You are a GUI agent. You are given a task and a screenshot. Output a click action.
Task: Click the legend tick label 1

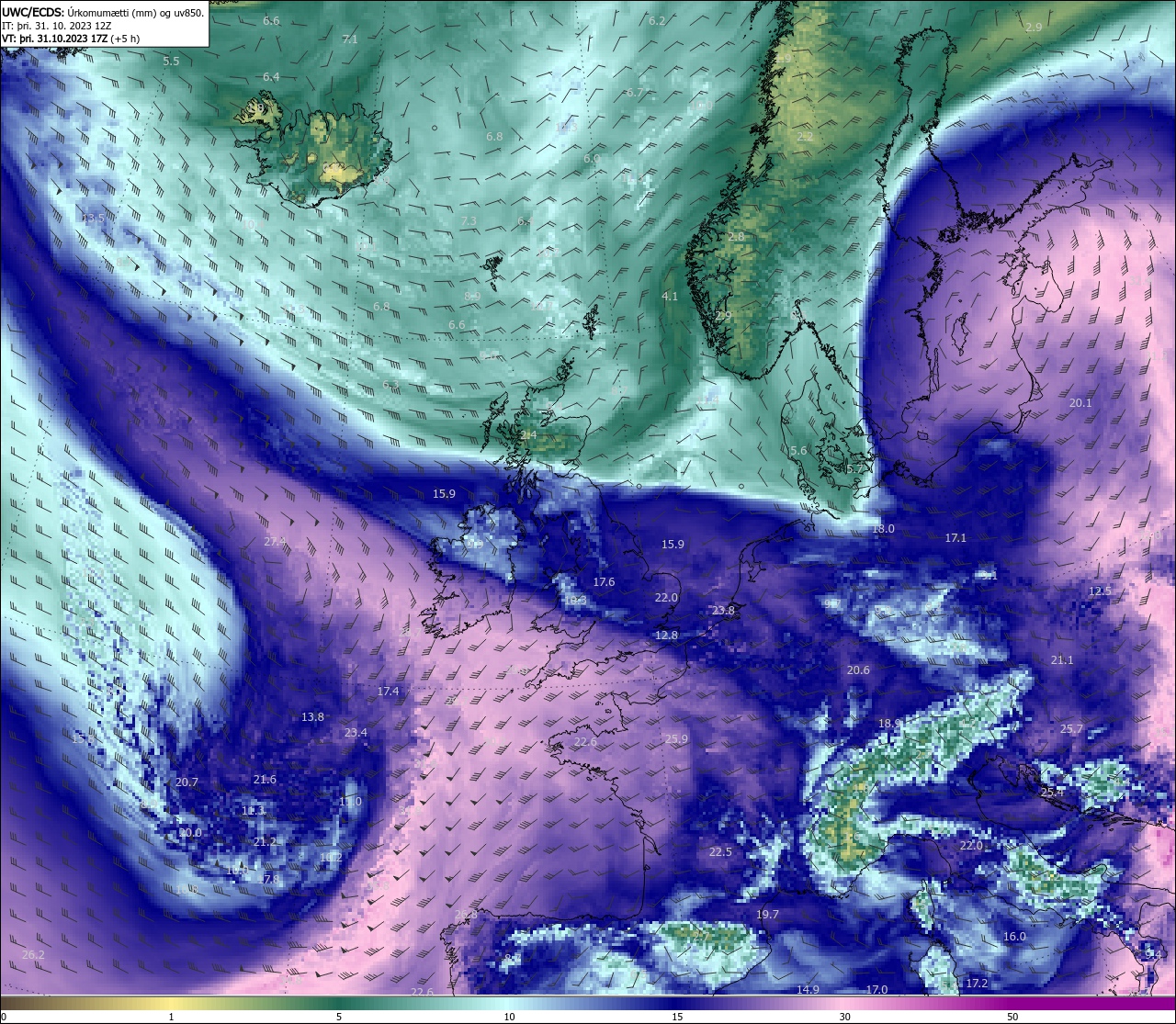pyautogui.click(x=171, y=1017)
